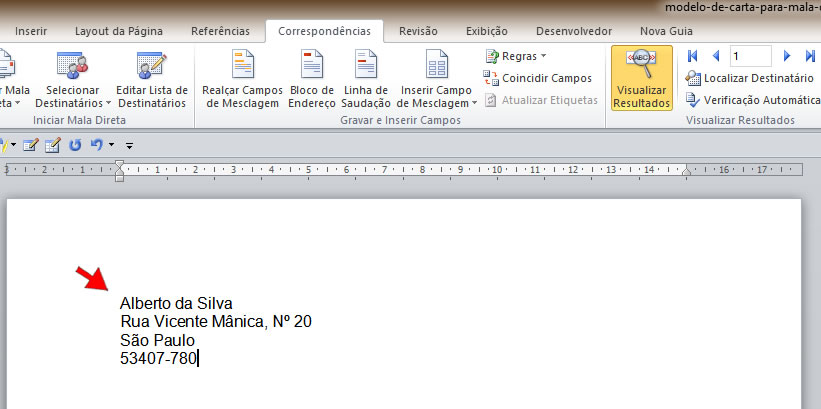Click Inserir Campo de Mesclagem icon
The height and width of the screenshot is (409, 821).
(x=437, y=64)
